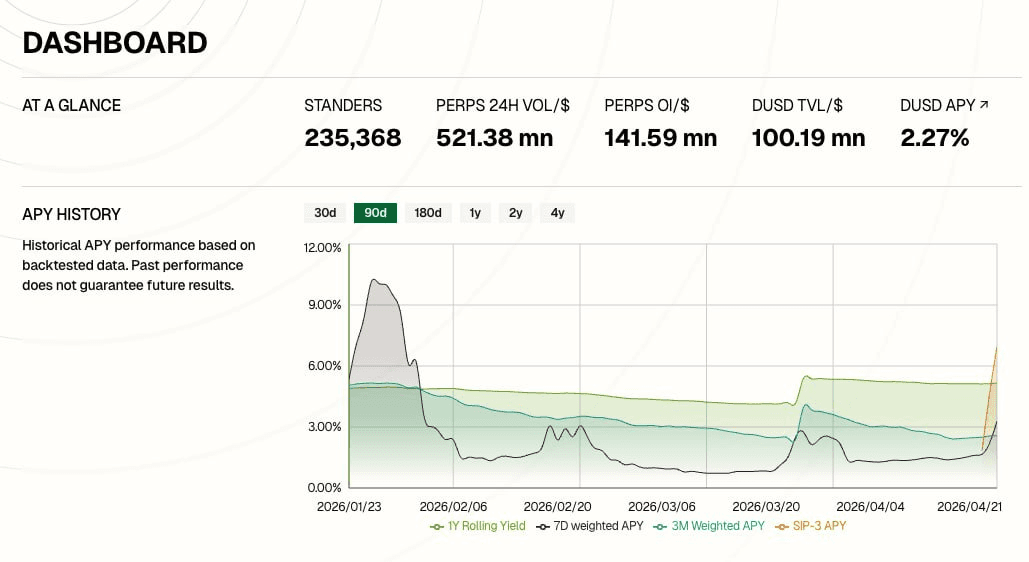Screen dimensions: 1029x562
Task: Select the 90d time range
Action: click(x=375, y=213)
